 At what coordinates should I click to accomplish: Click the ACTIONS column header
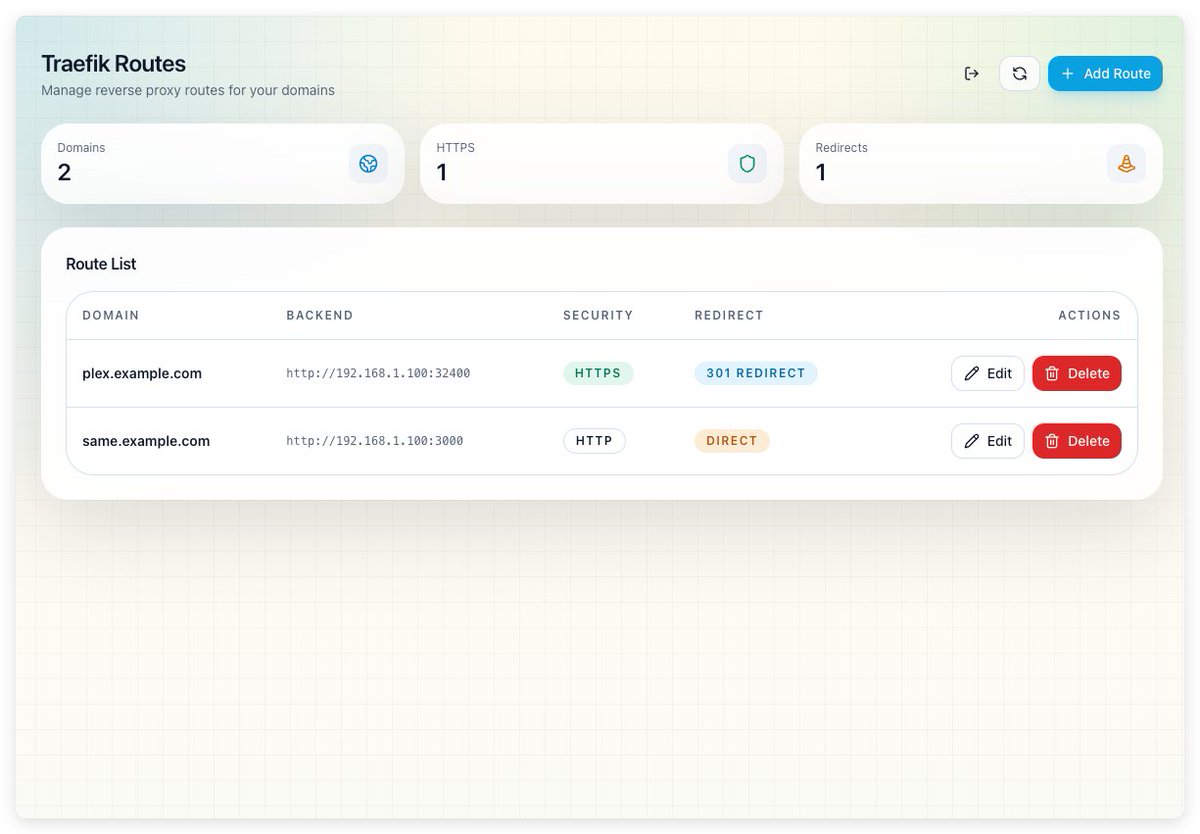1090,315
